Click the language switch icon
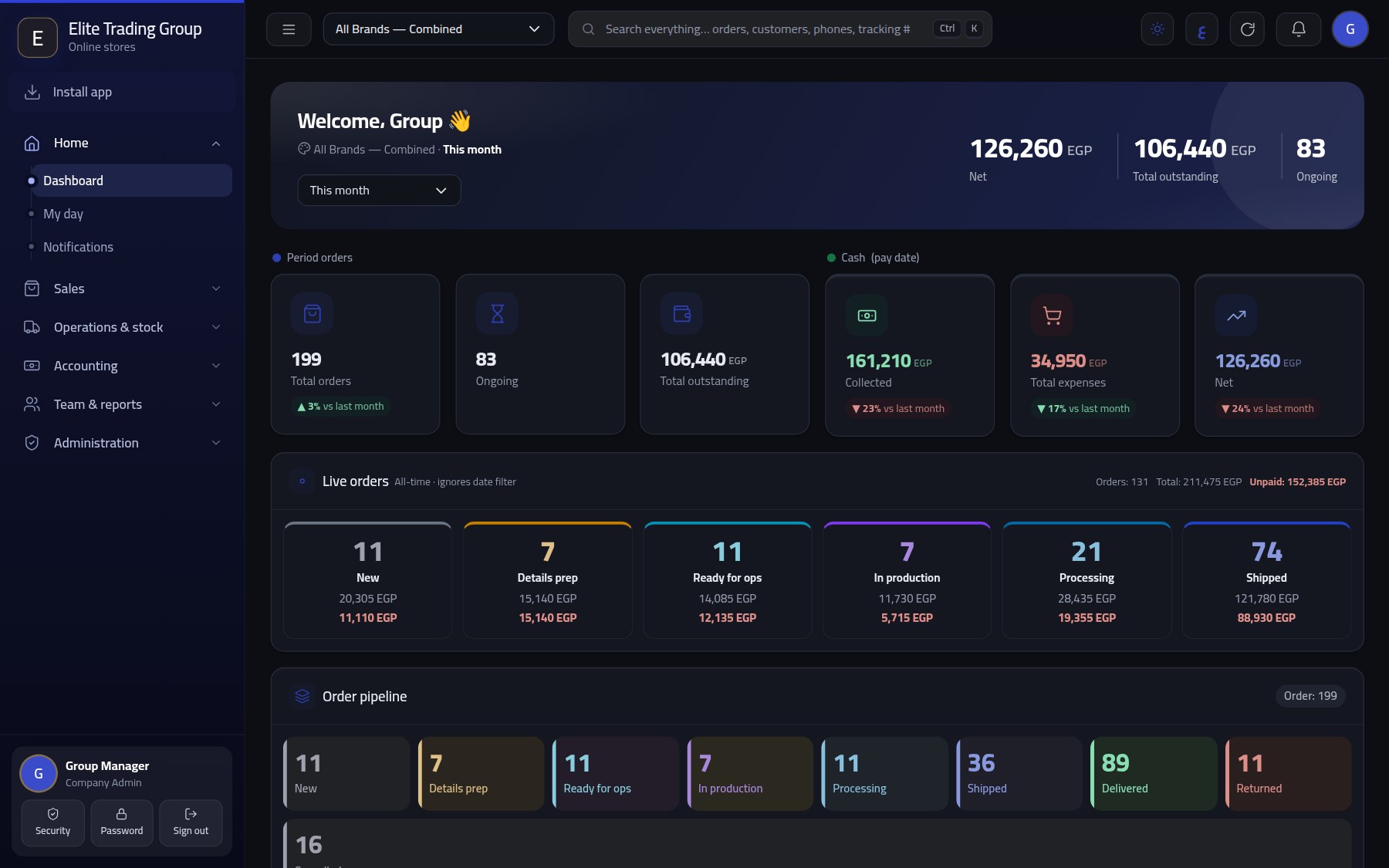Screen dimensions: 1389x868 (x=1201, y=29)
